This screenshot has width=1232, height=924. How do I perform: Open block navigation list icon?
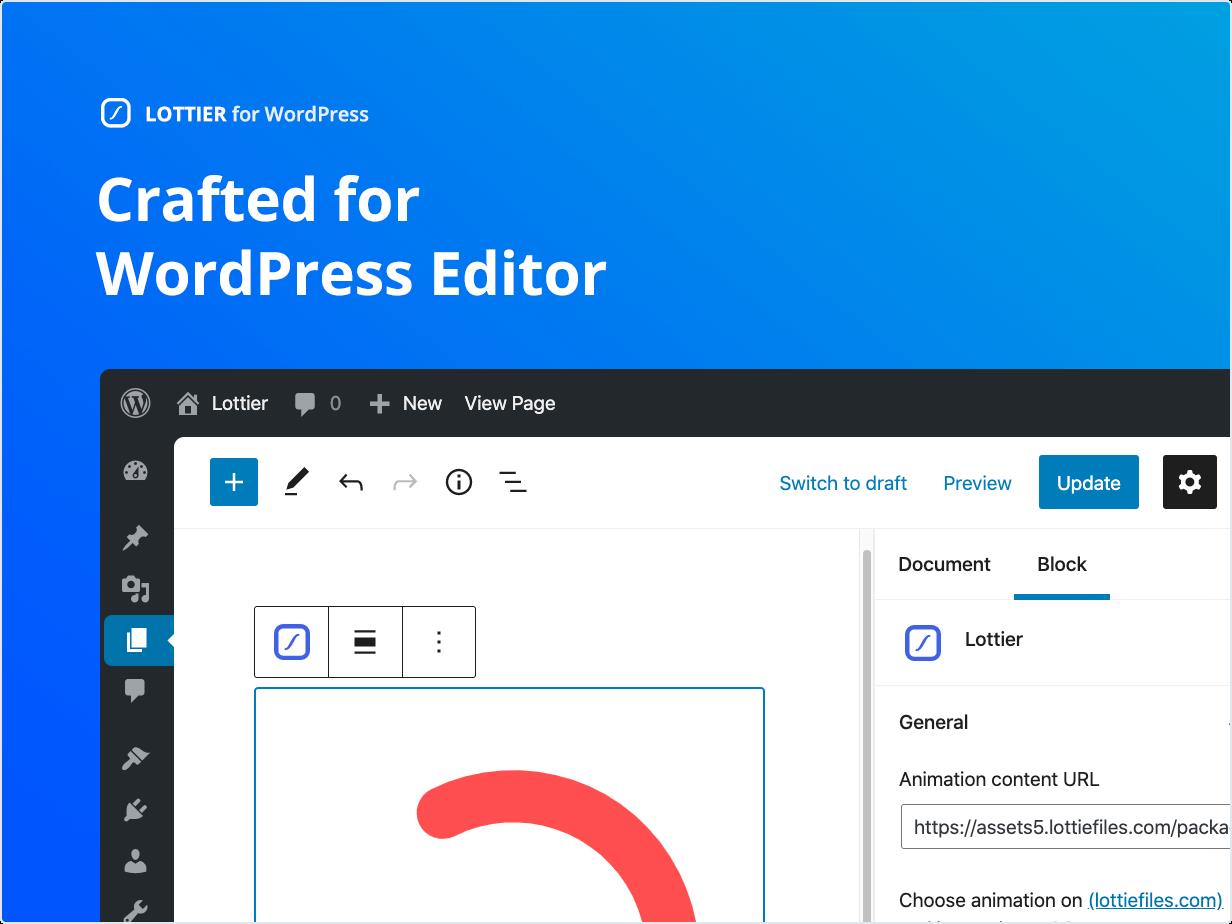click(513, 482)
